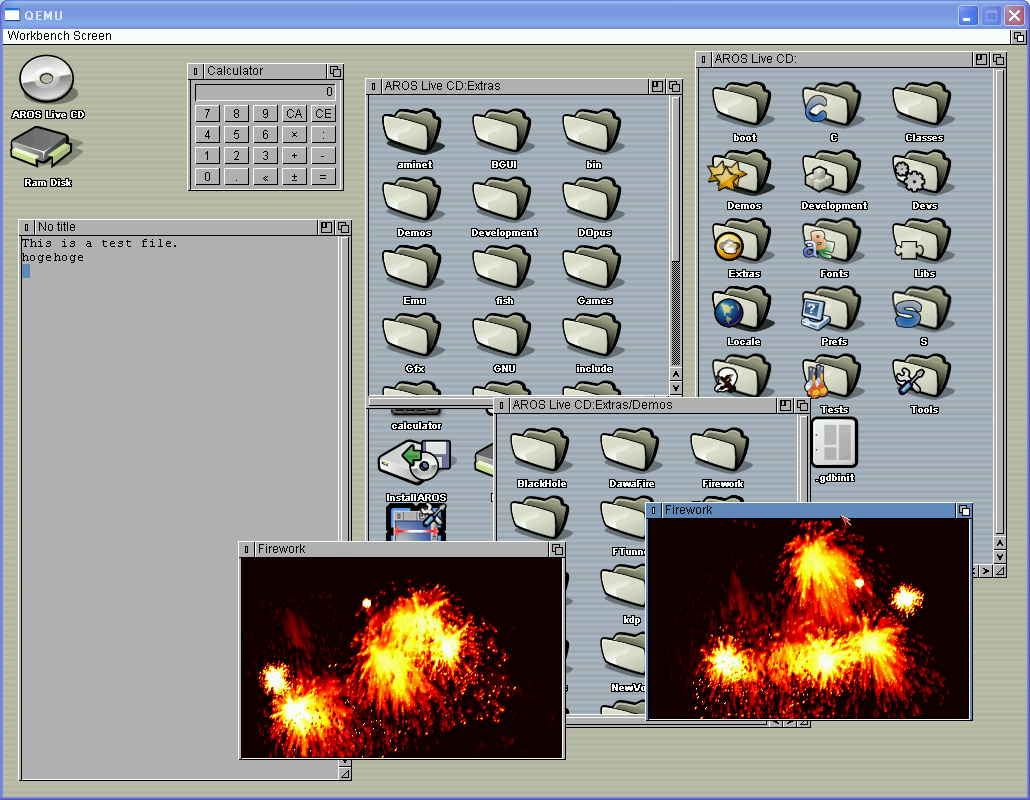Image resolution: width=1030 pixels, height=800 pixels.
Task: Click the scroll down arrow in Extras window
Action: coord(675,387)
